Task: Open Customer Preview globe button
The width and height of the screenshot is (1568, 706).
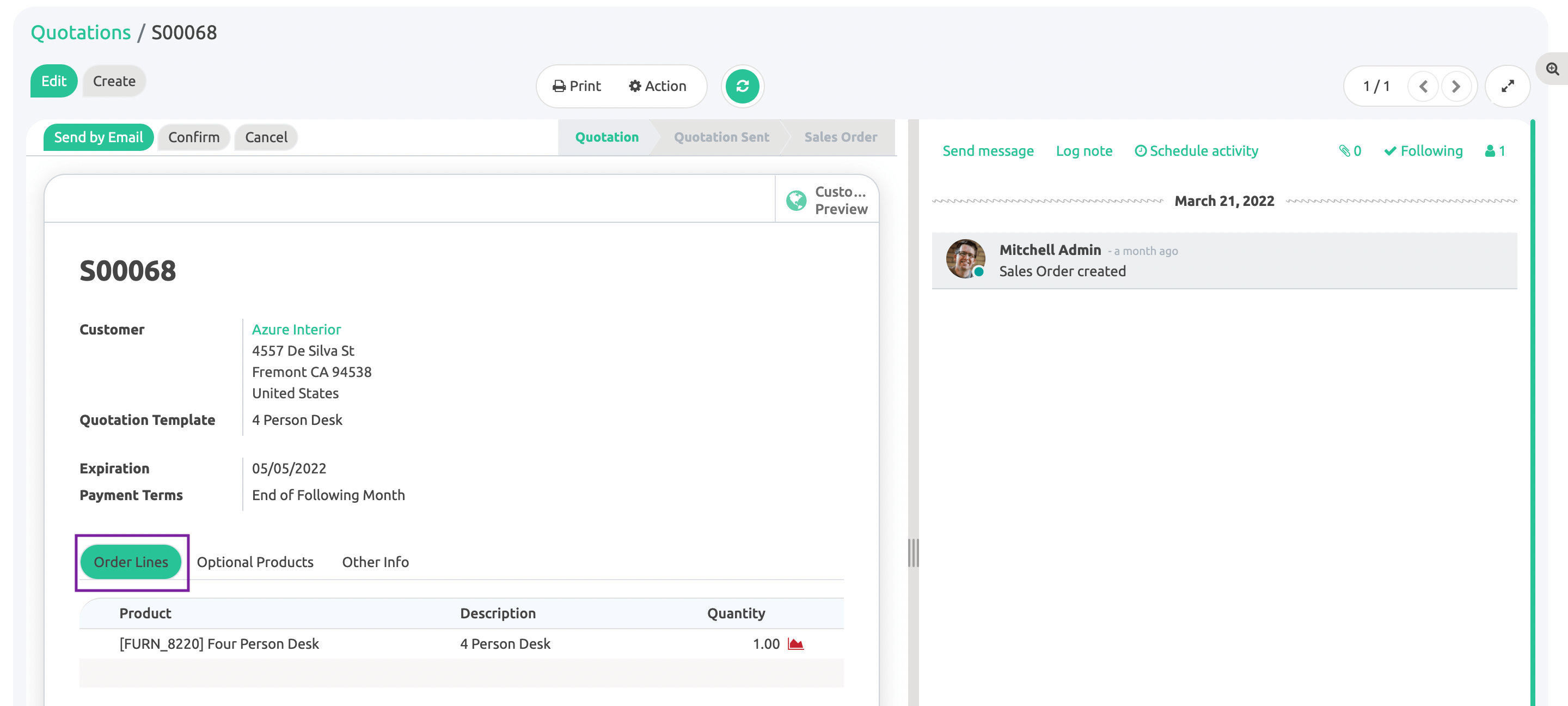Action: (826, 200)
